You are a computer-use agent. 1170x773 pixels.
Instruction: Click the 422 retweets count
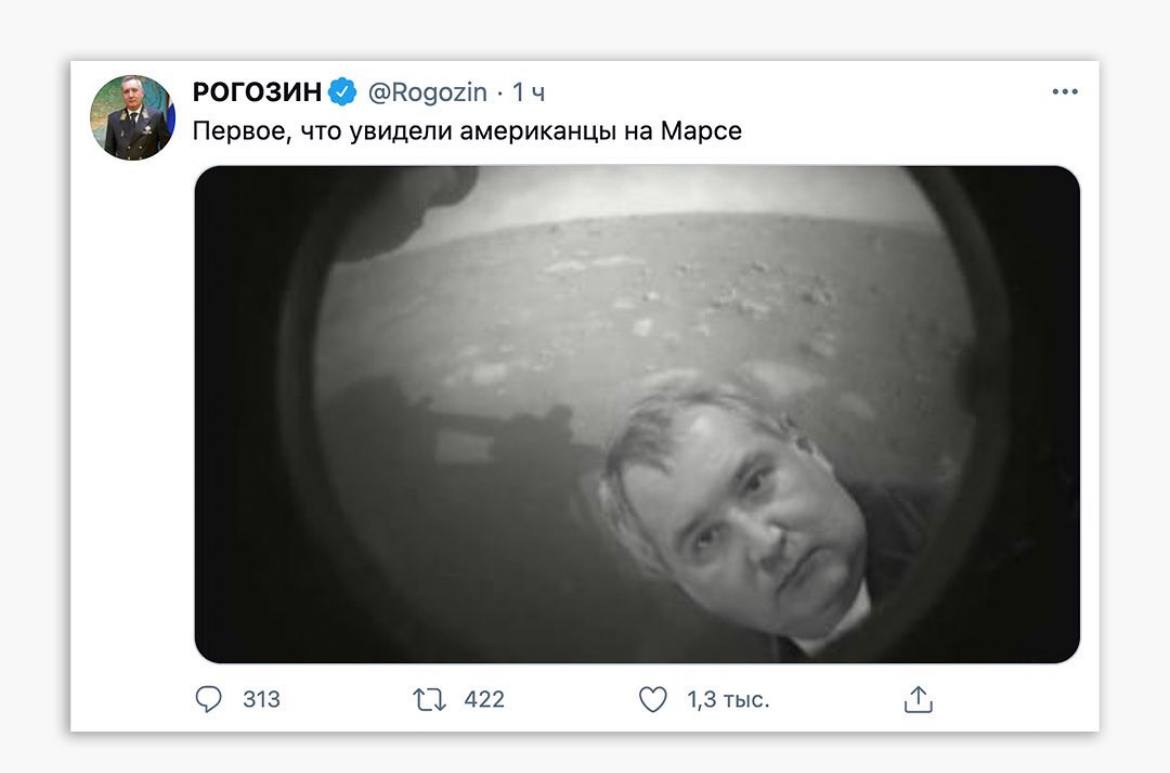coord(484,699)
